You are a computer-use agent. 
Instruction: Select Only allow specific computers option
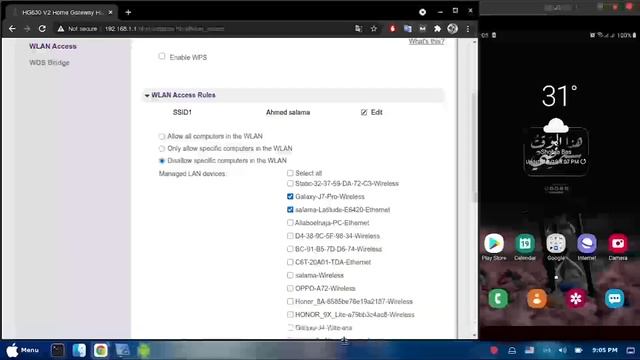[x=162, y=149]
